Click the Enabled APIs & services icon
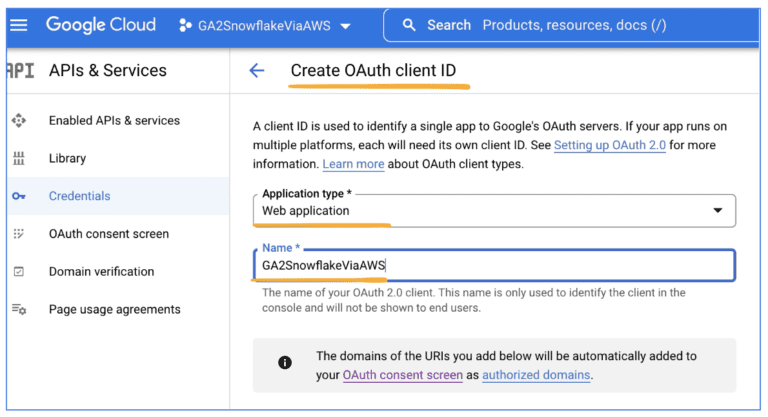The image size is (768, 417). click(19, 121)
